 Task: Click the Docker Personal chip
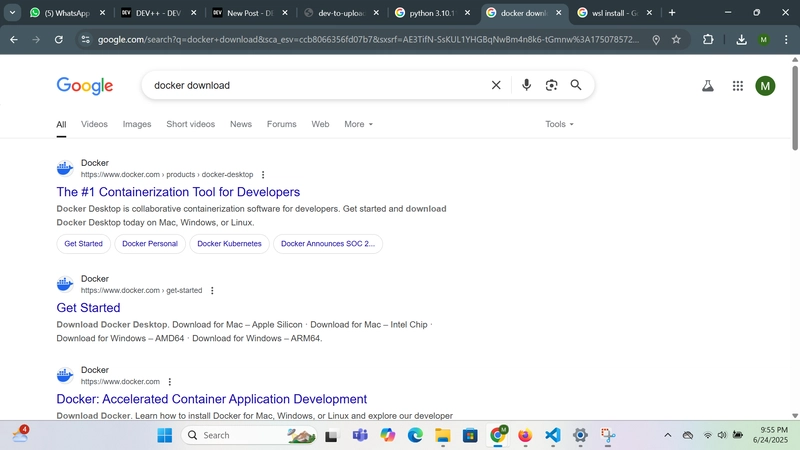tap(150, 244)
